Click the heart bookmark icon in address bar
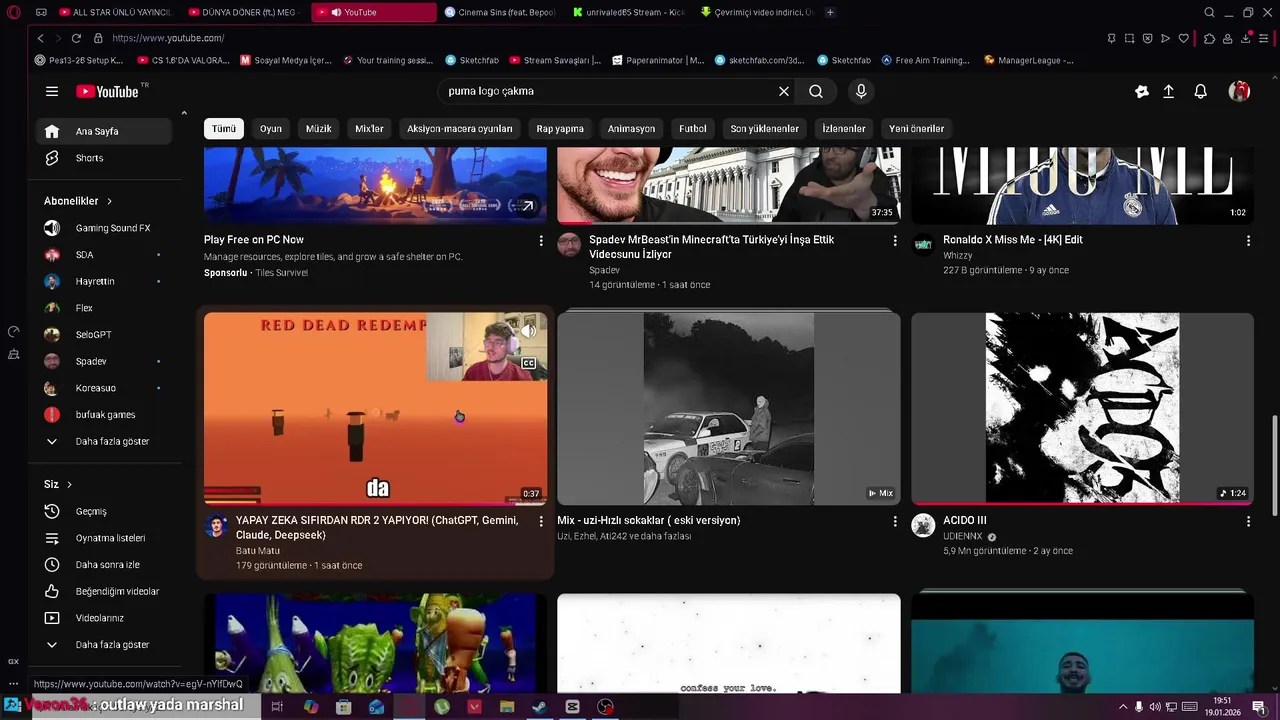Screen dimensions: 1280x720 click(1183, 38)
